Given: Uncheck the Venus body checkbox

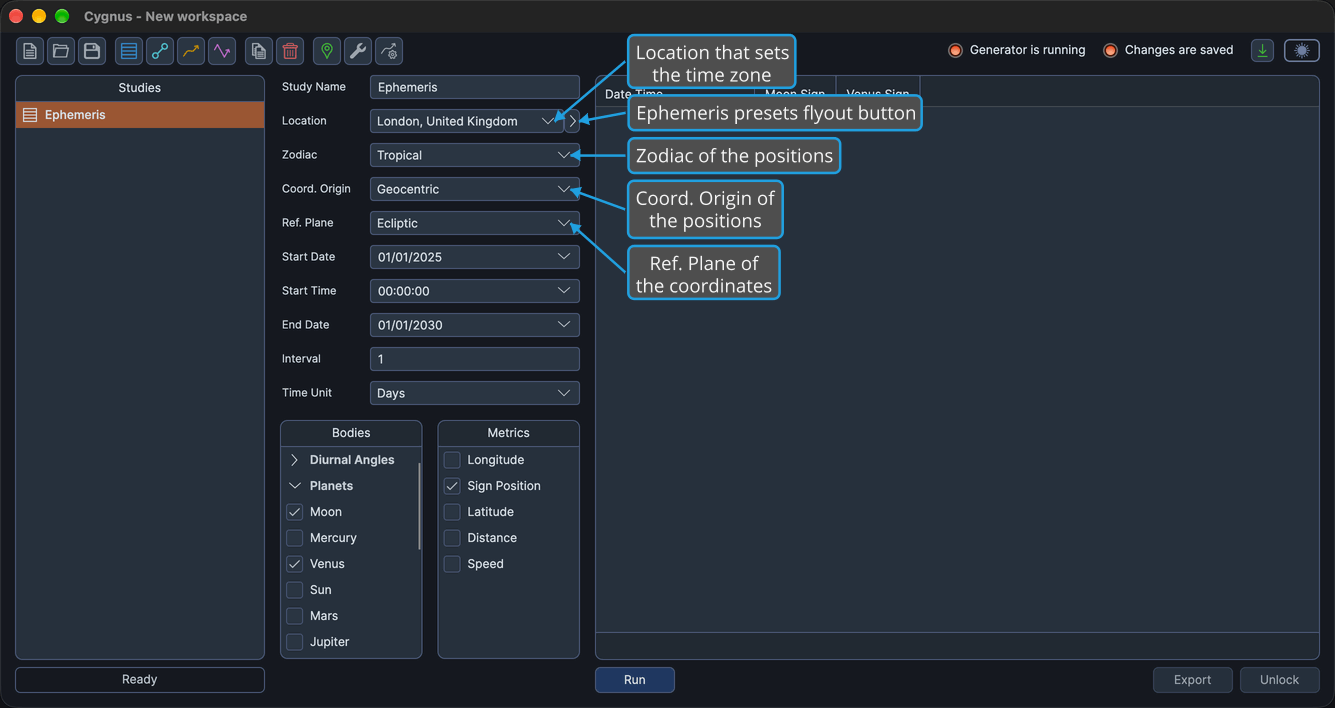Looking at the screenshot, I should click(x=295, y=564).
